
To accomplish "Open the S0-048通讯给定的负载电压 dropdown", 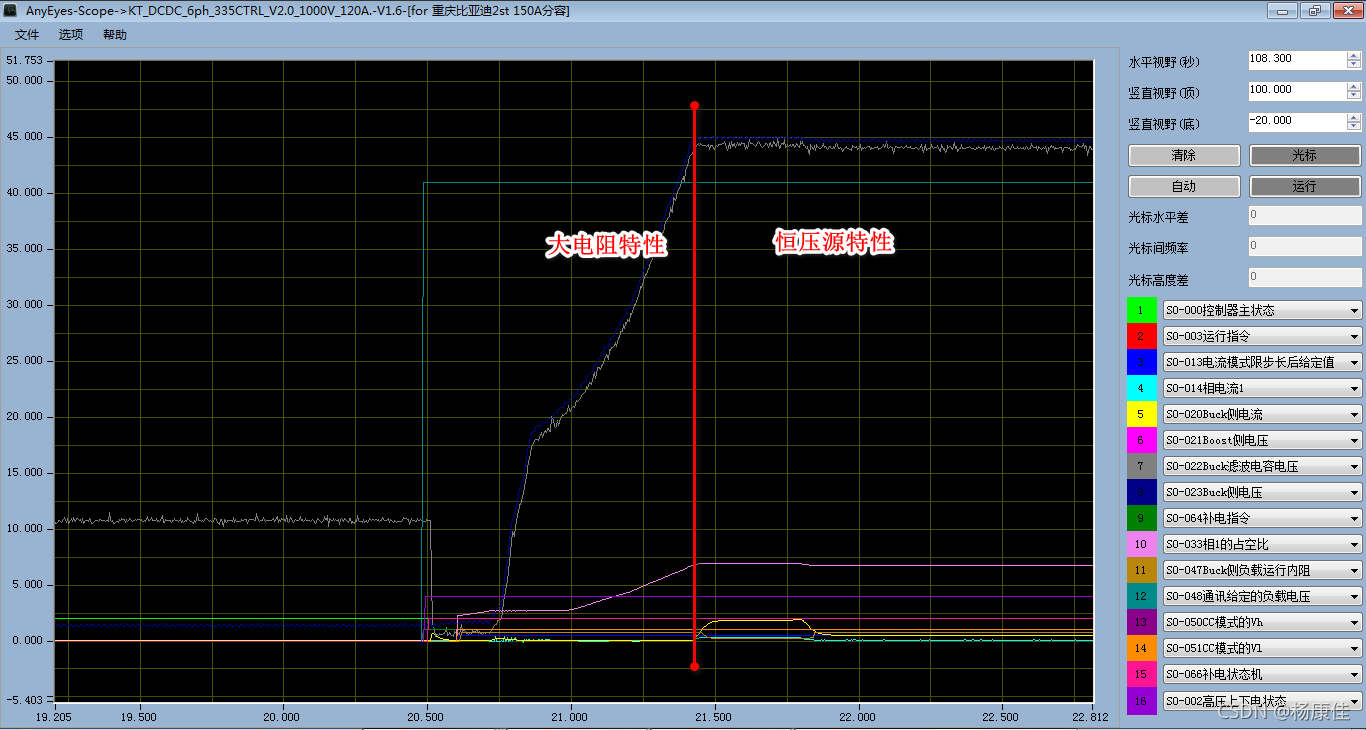I will 1262,596.
